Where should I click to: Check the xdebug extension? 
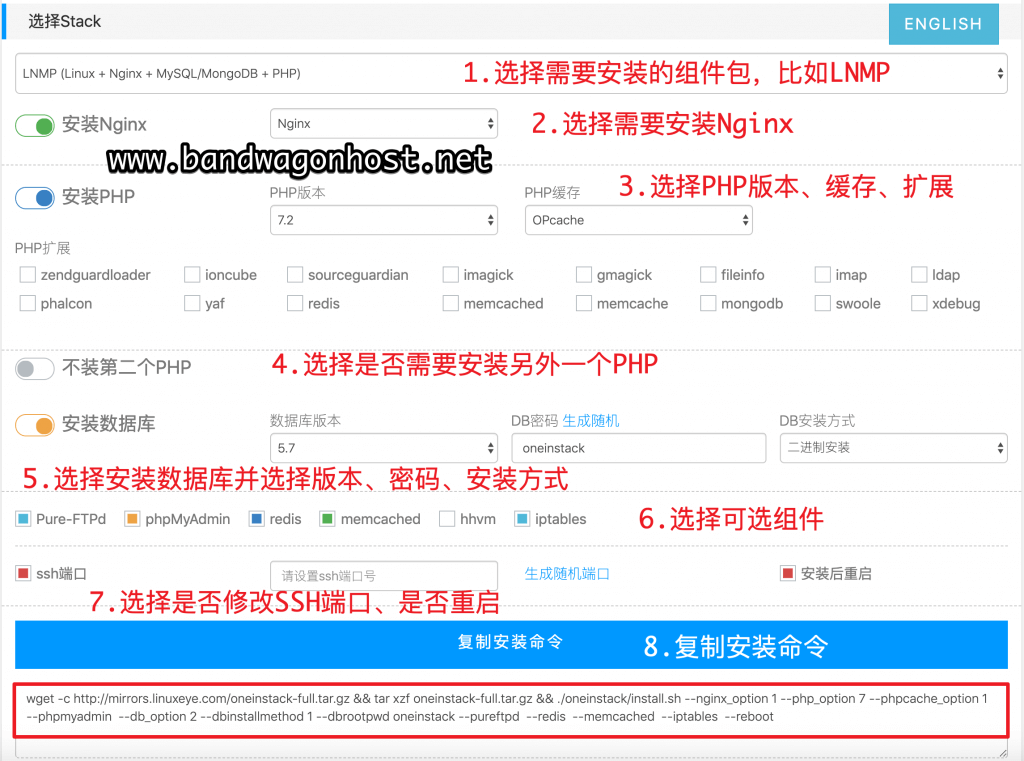(x=919, y=303)
